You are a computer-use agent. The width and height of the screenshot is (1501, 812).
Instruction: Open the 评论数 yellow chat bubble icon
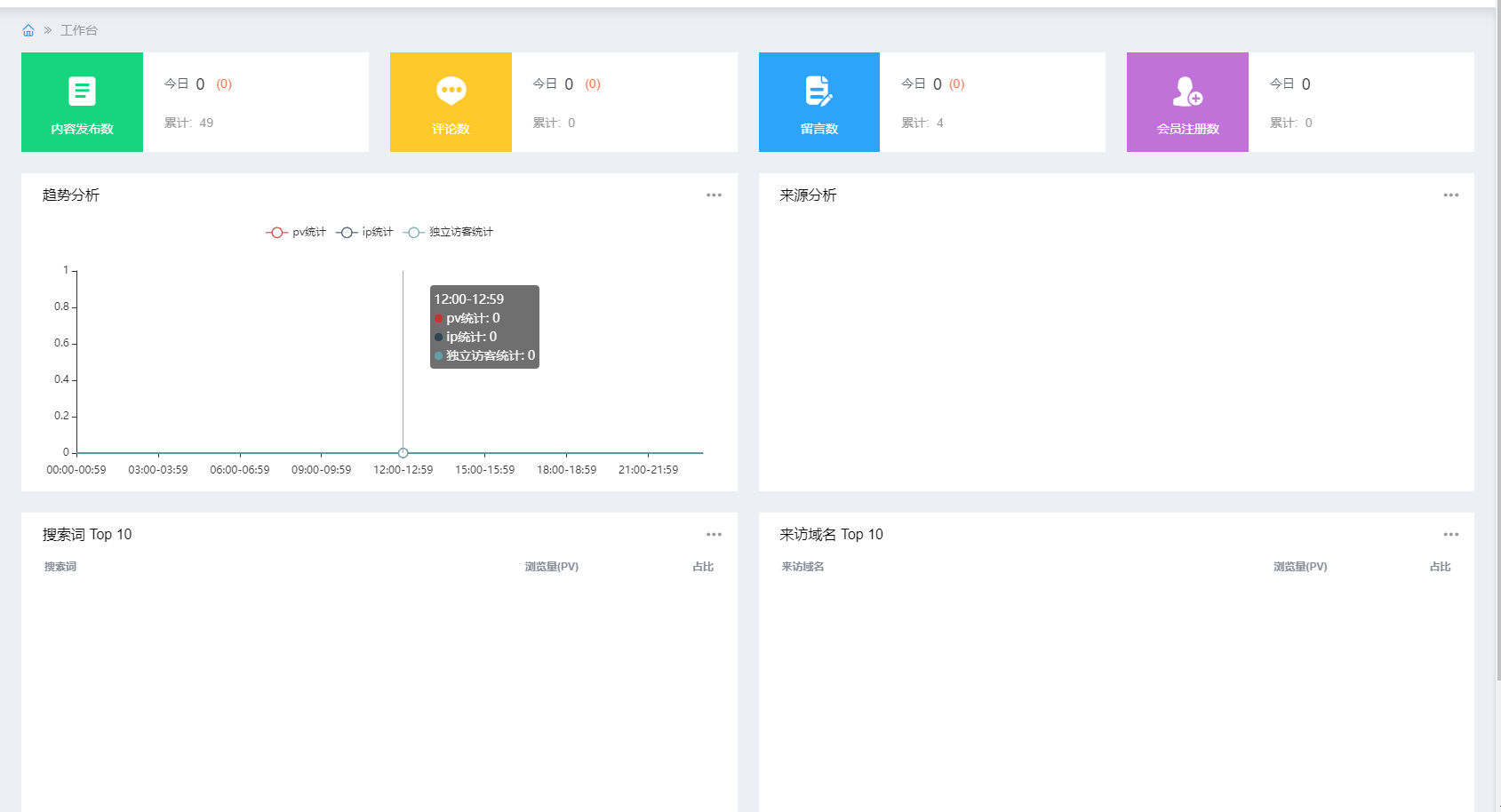(451, 91)
